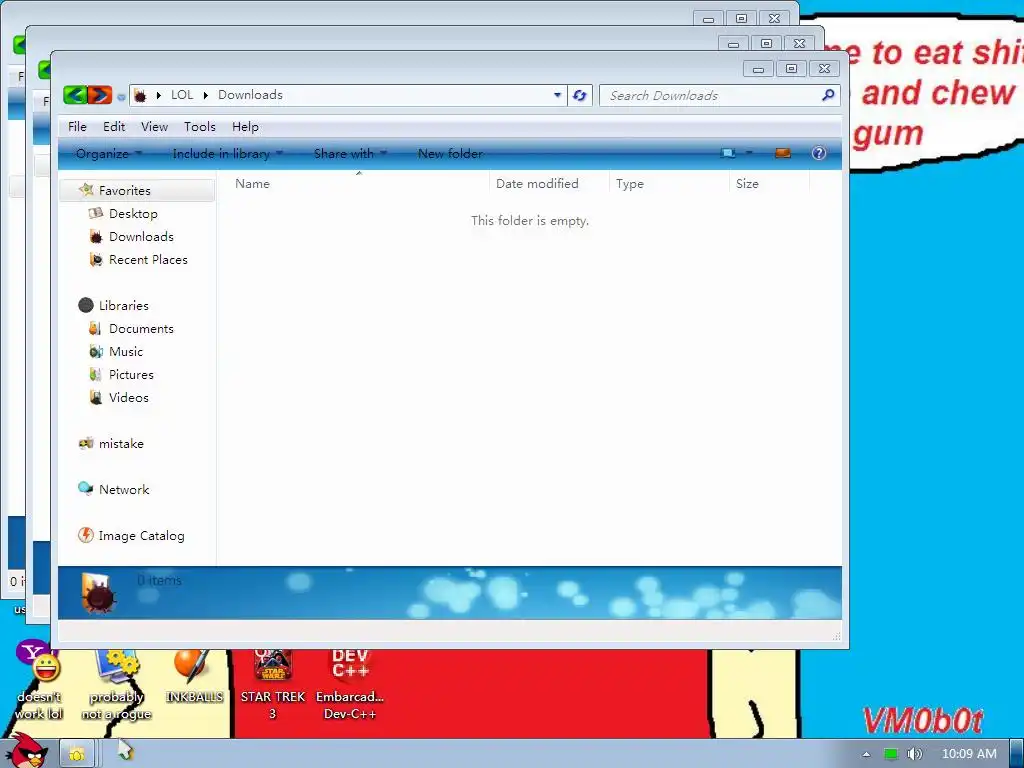Select Network in the navigation pane

pos(124,490)
